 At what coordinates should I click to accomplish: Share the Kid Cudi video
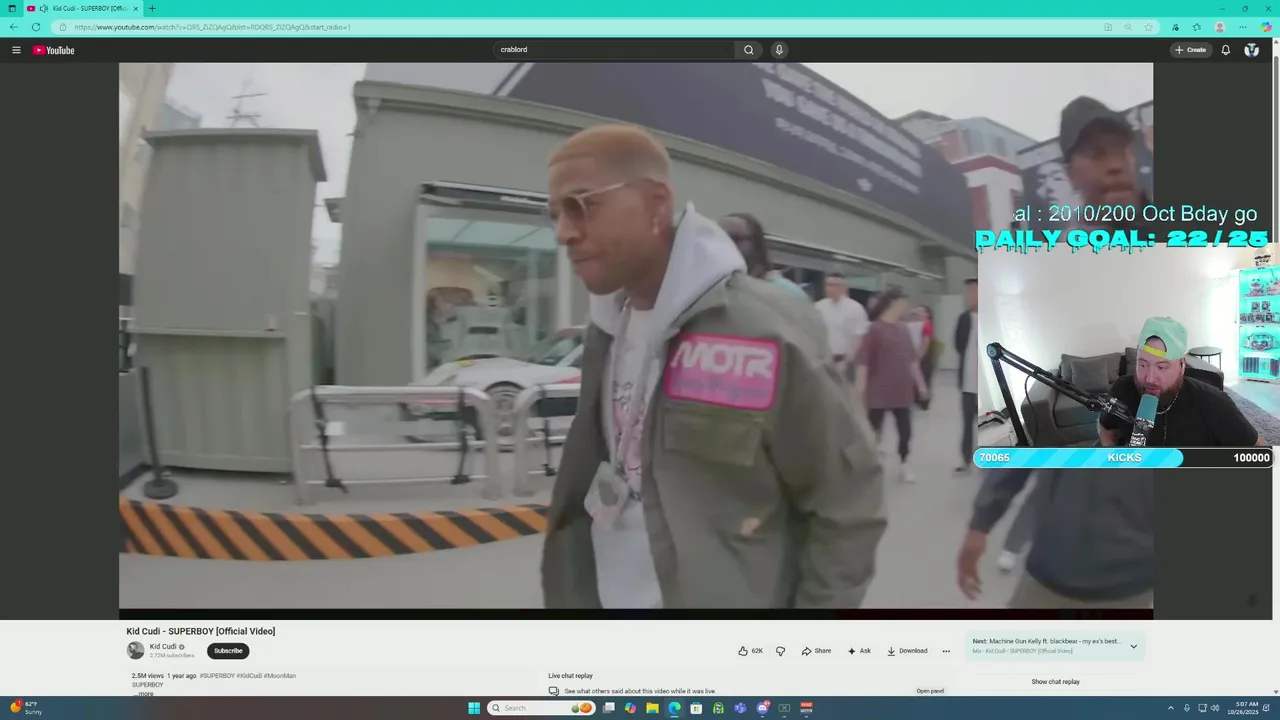[x=816, y=651]
